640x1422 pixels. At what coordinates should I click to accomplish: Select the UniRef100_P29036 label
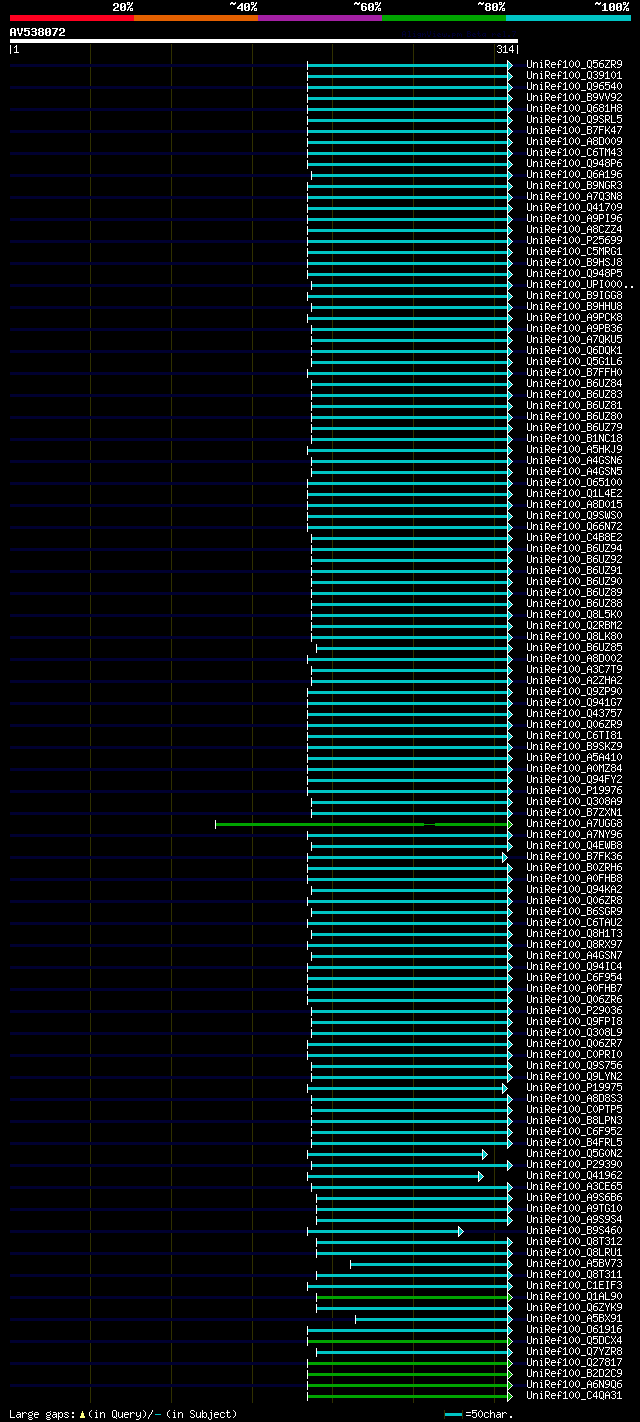[x=574, y=1010]
